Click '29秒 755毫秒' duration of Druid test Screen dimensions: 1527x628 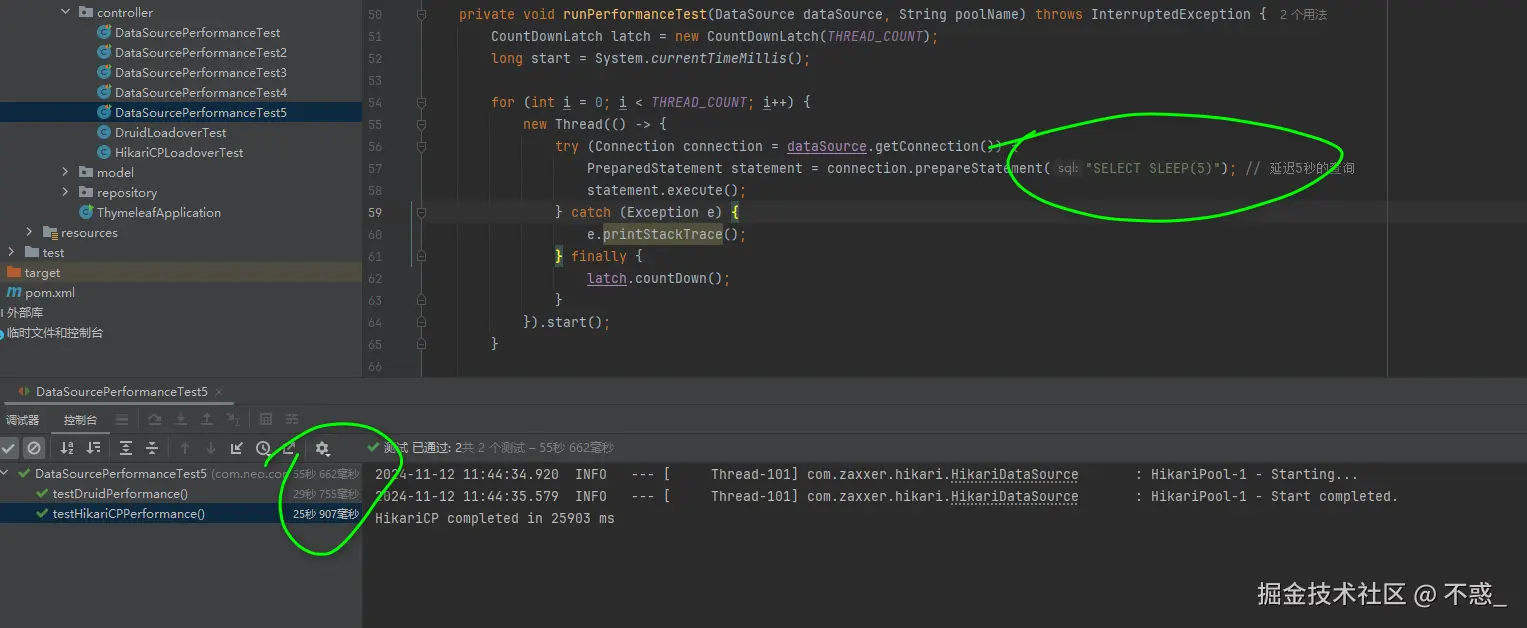click(x=326, y=494)
